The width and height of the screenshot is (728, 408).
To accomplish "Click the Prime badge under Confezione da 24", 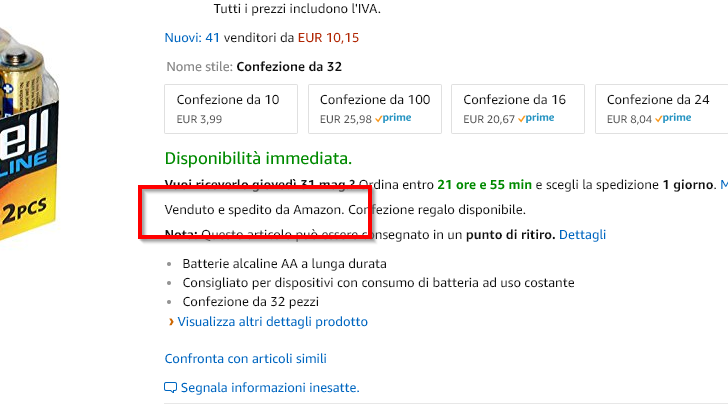I will tap(672, 118).
